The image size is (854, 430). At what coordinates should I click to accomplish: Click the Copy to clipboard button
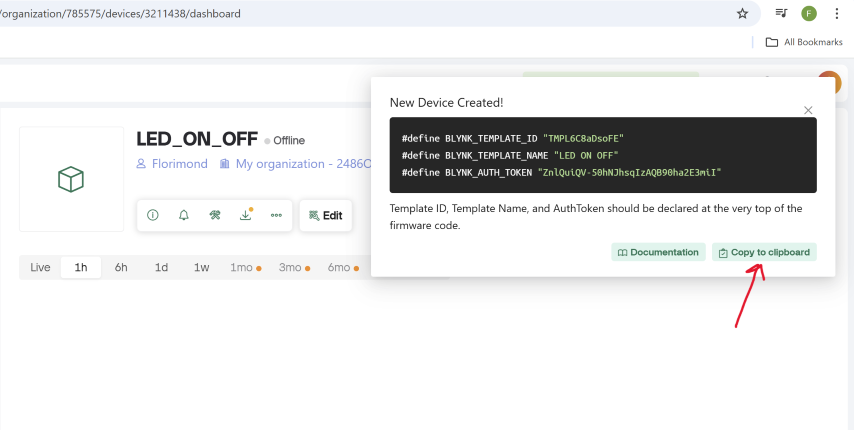764,252
